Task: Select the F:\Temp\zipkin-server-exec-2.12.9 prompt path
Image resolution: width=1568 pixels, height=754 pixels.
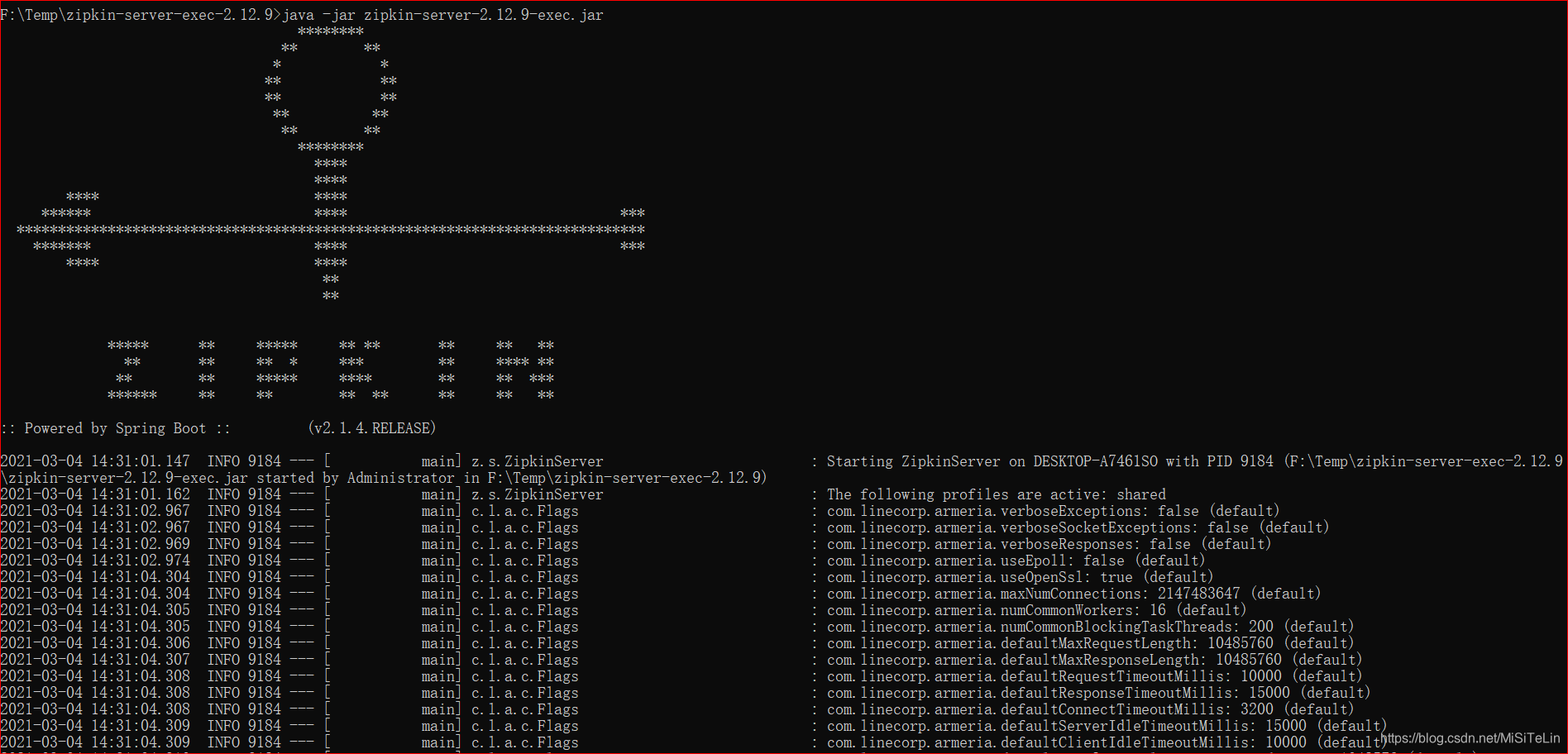Action: (136, 15)
